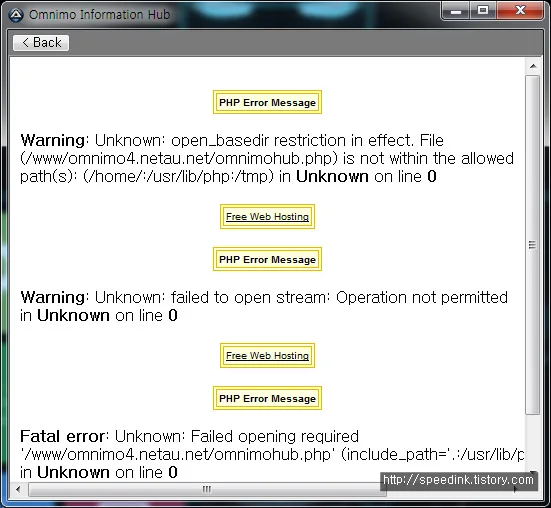Click the Fatal error message text
The height and width of the screenshot is (508, 551).
coord(272,454)
